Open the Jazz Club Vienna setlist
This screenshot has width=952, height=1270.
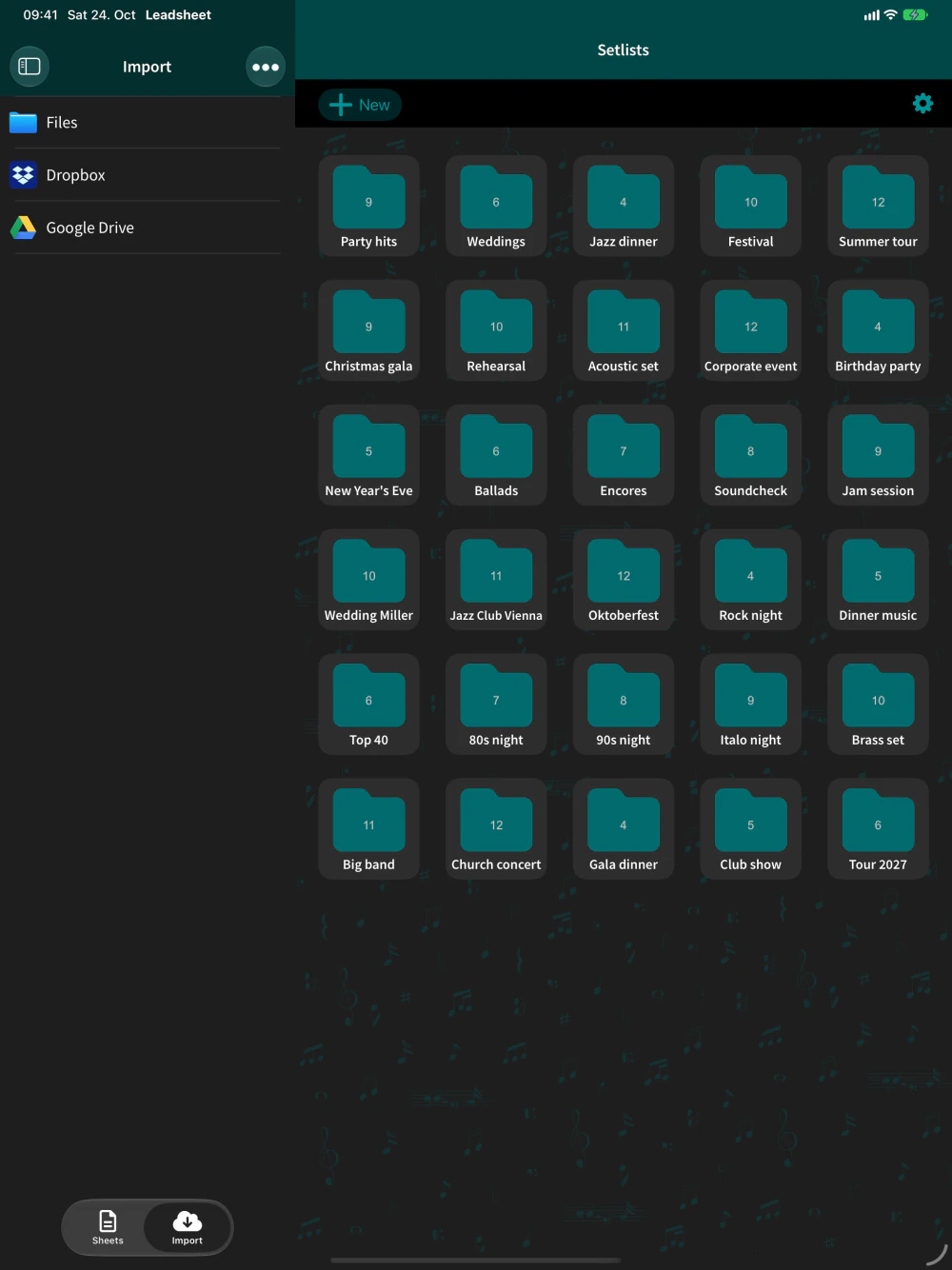(496, 581)
